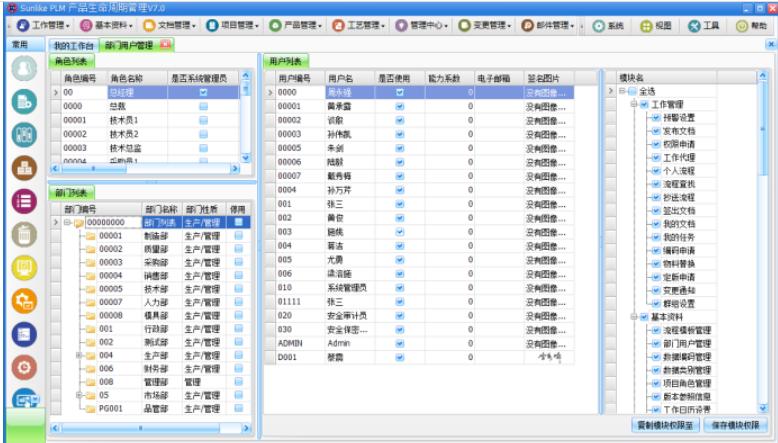This screenshot has width=778, height=443.
Task: Open the 文档管理 menu
Action: [x=170, y=26]
